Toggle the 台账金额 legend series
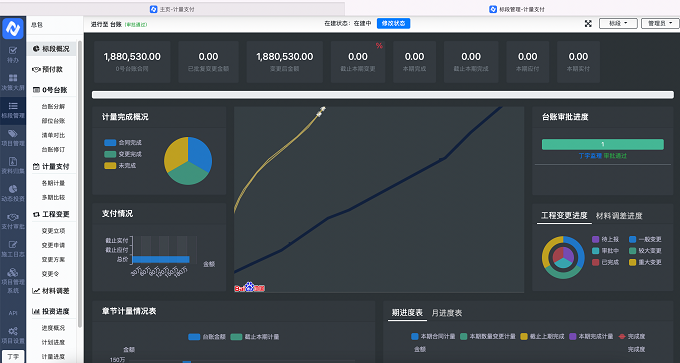The height and width of the screenshot is (363, 680). (x=207, y=337)
